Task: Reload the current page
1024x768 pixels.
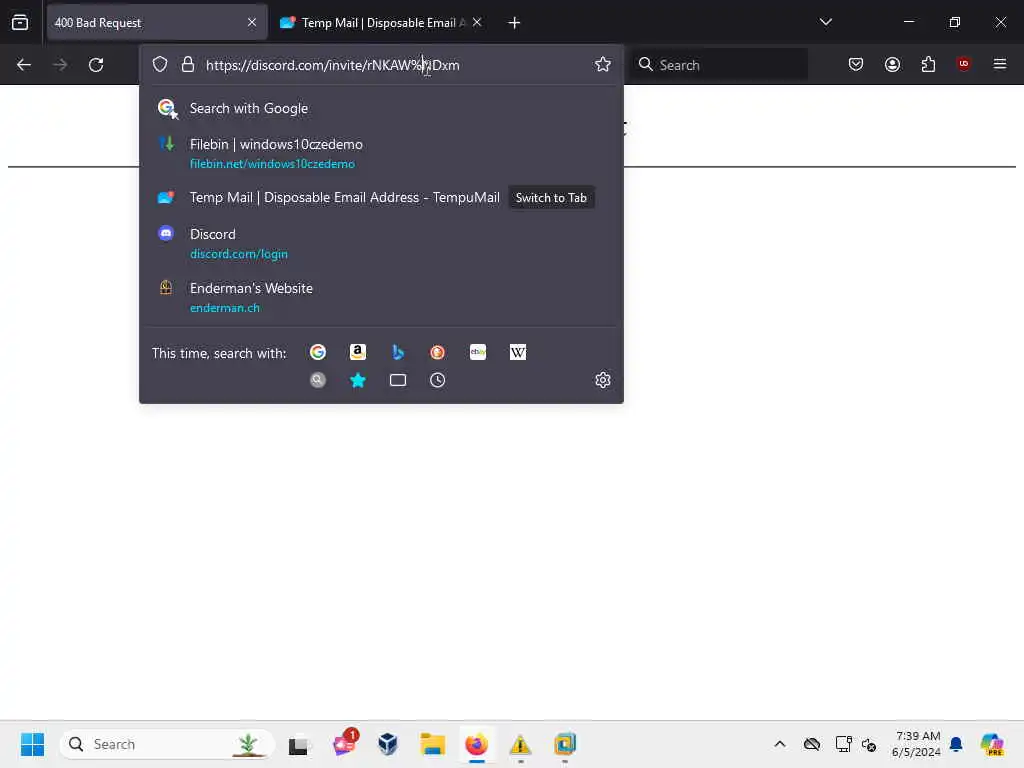Action: 96,65
